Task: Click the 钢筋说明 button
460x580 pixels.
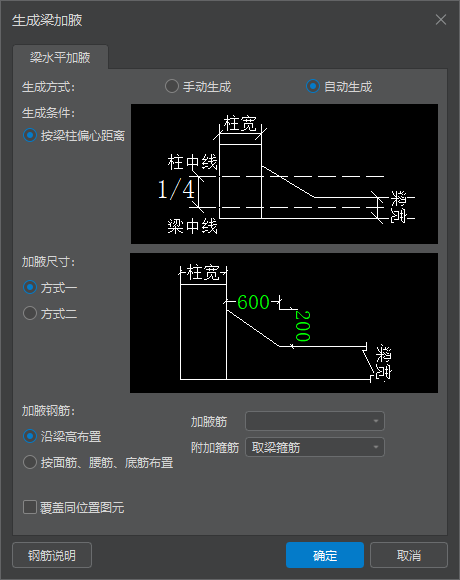Action: point(52,555)
